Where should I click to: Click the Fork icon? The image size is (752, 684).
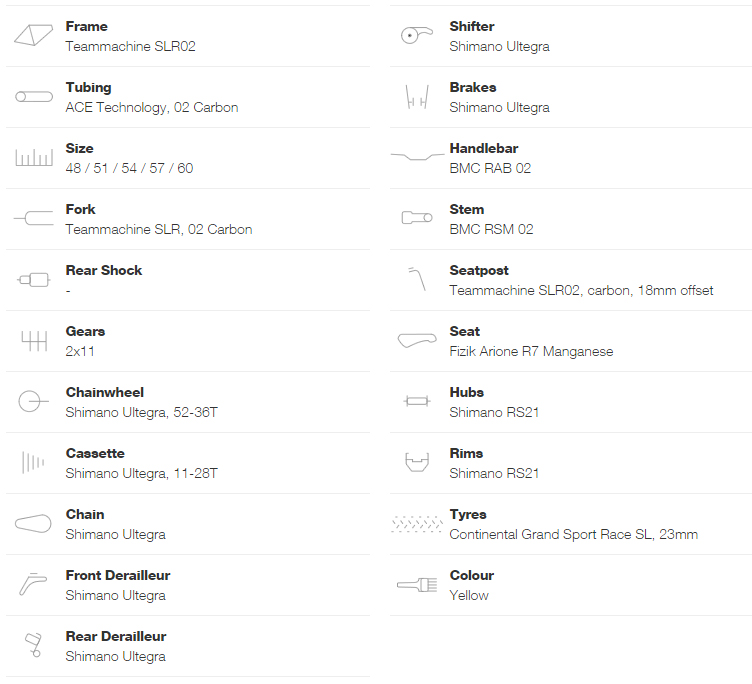pyautogui.click(x=33, y=218)
